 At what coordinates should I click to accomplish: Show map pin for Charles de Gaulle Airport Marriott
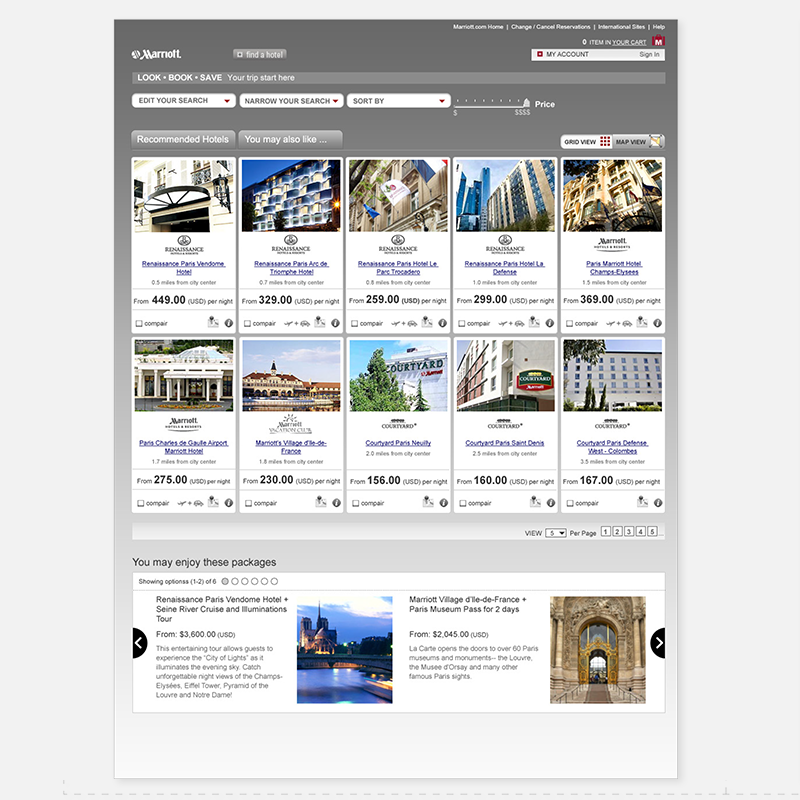click(213, 502)
